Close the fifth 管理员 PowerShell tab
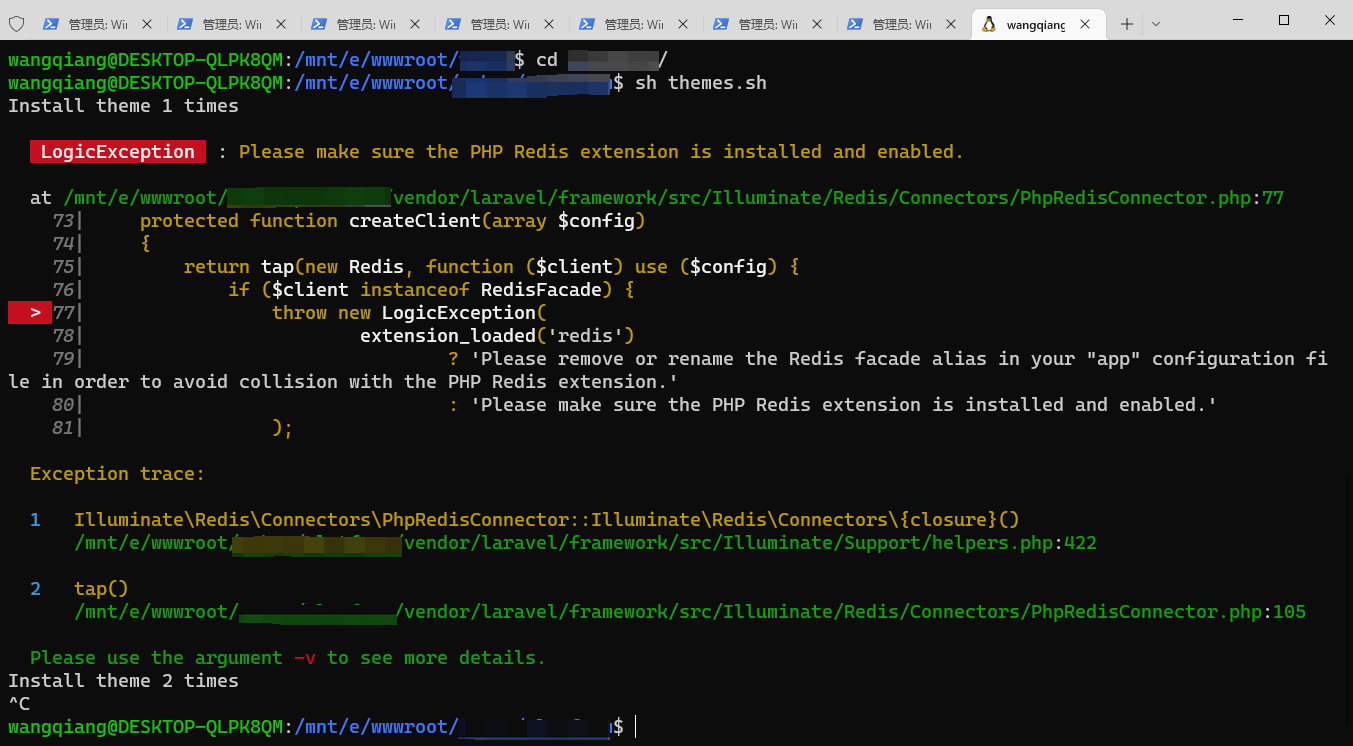The height and width of the screenshot is (746, 1353). click(683, 24)
